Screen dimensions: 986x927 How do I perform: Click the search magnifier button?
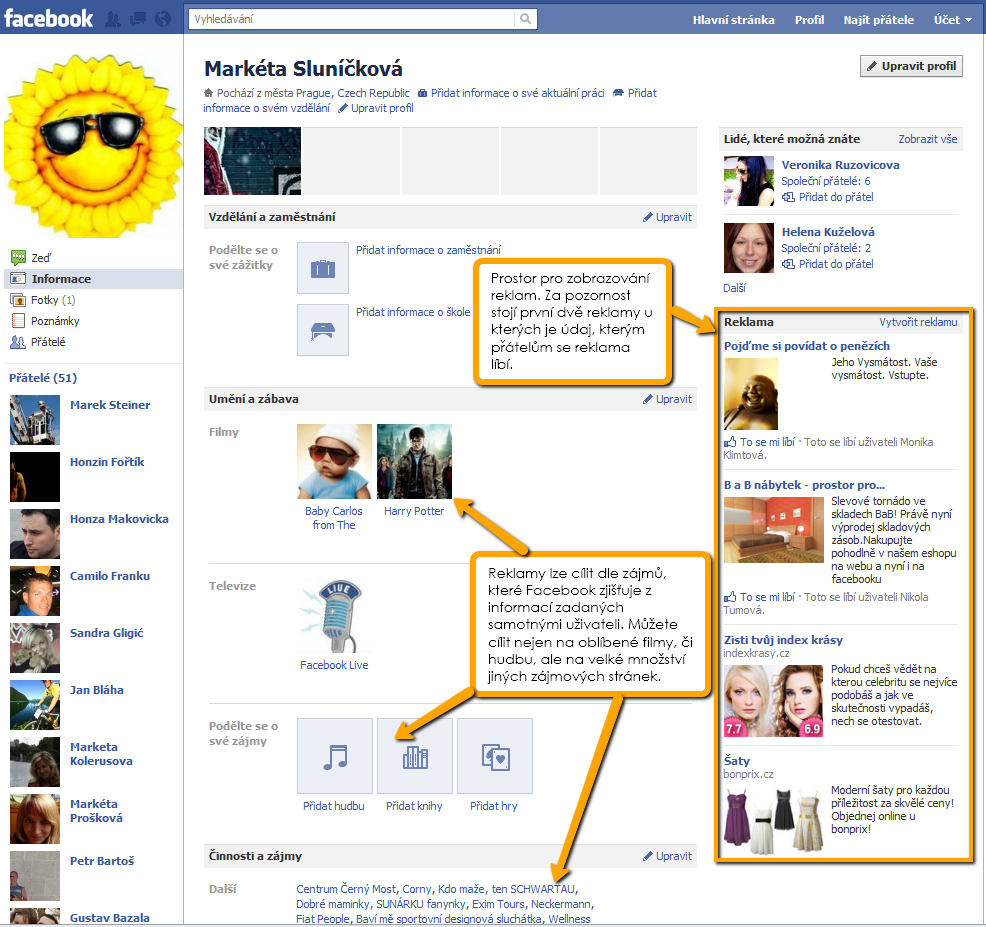[525, 19]
